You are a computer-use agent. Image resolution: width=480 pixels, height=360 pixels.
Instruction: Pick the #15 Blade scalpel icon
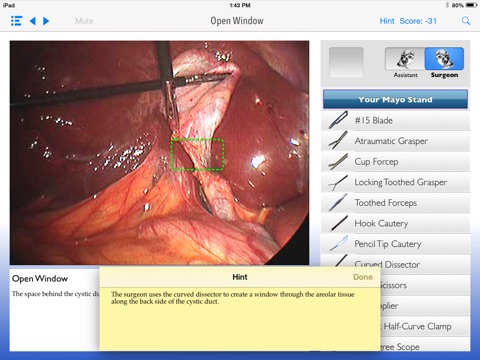pos(338,120)
